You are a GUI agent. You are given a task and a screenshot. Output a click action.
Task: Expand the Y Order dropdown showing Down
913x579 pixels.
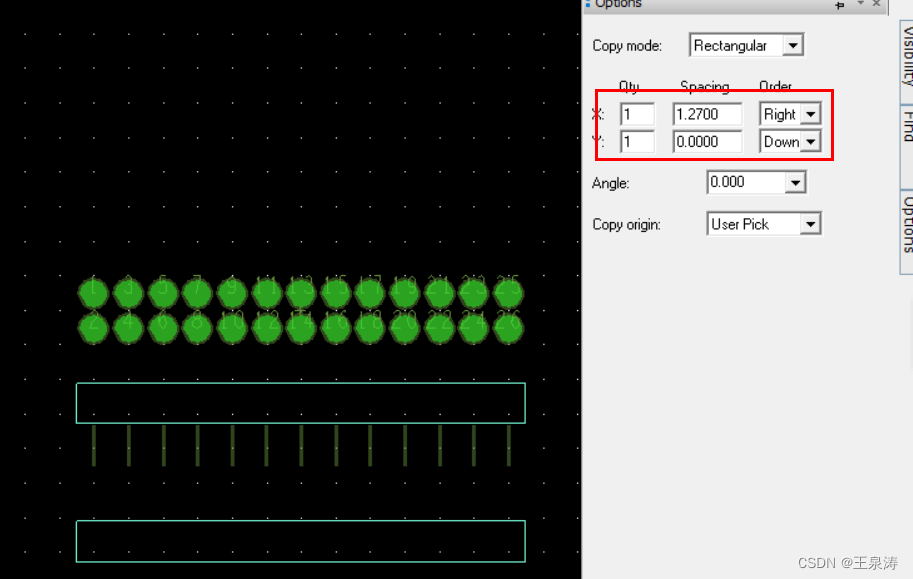(x=810, y=142)
